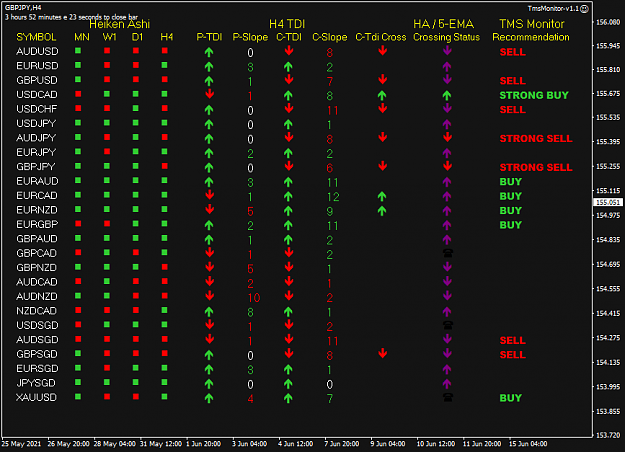Click the GBPJPY,H4 chart title

click(23, 8)
